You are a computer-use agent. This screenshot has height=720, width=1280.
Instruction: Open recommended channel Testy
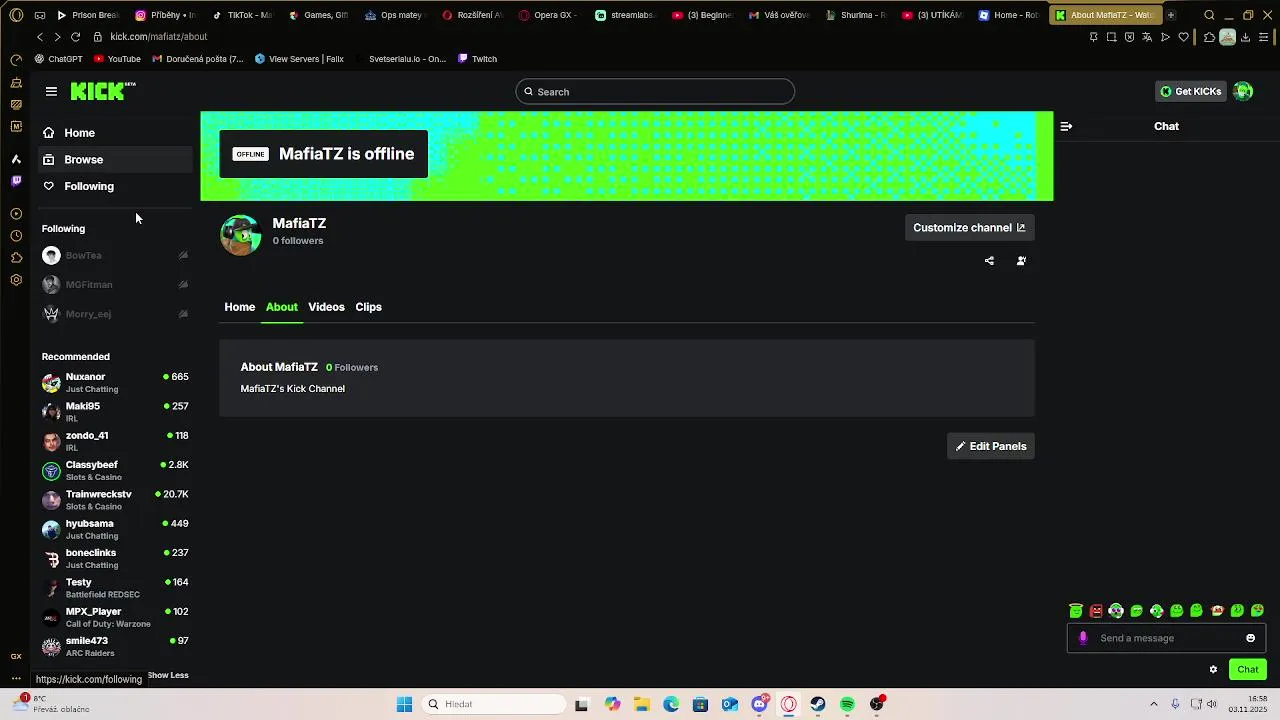pos(115,588)
